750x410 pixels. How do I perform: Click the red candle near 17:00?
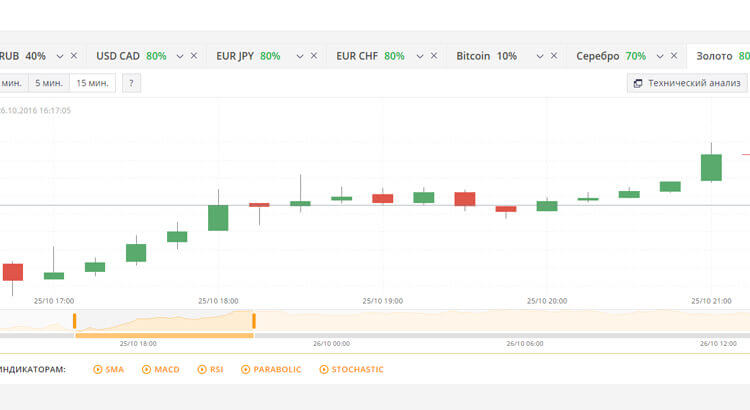pos(13,272)
